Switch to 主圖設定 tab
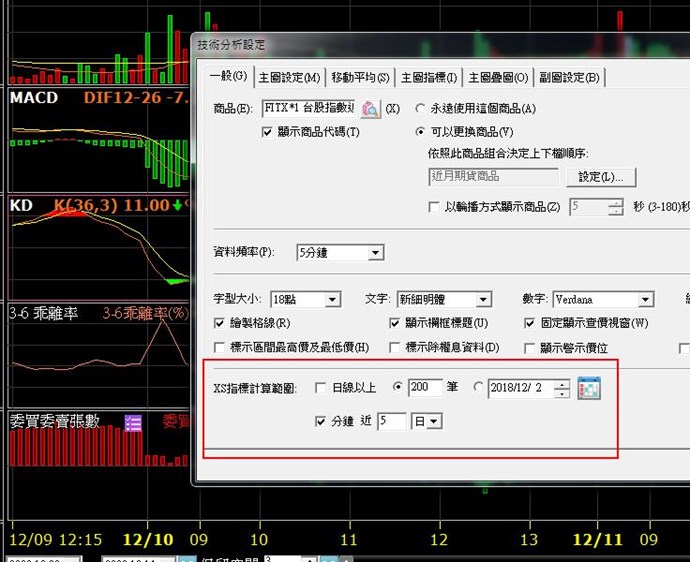The width and height of the screenshot is (690, 562). point(290,77)
